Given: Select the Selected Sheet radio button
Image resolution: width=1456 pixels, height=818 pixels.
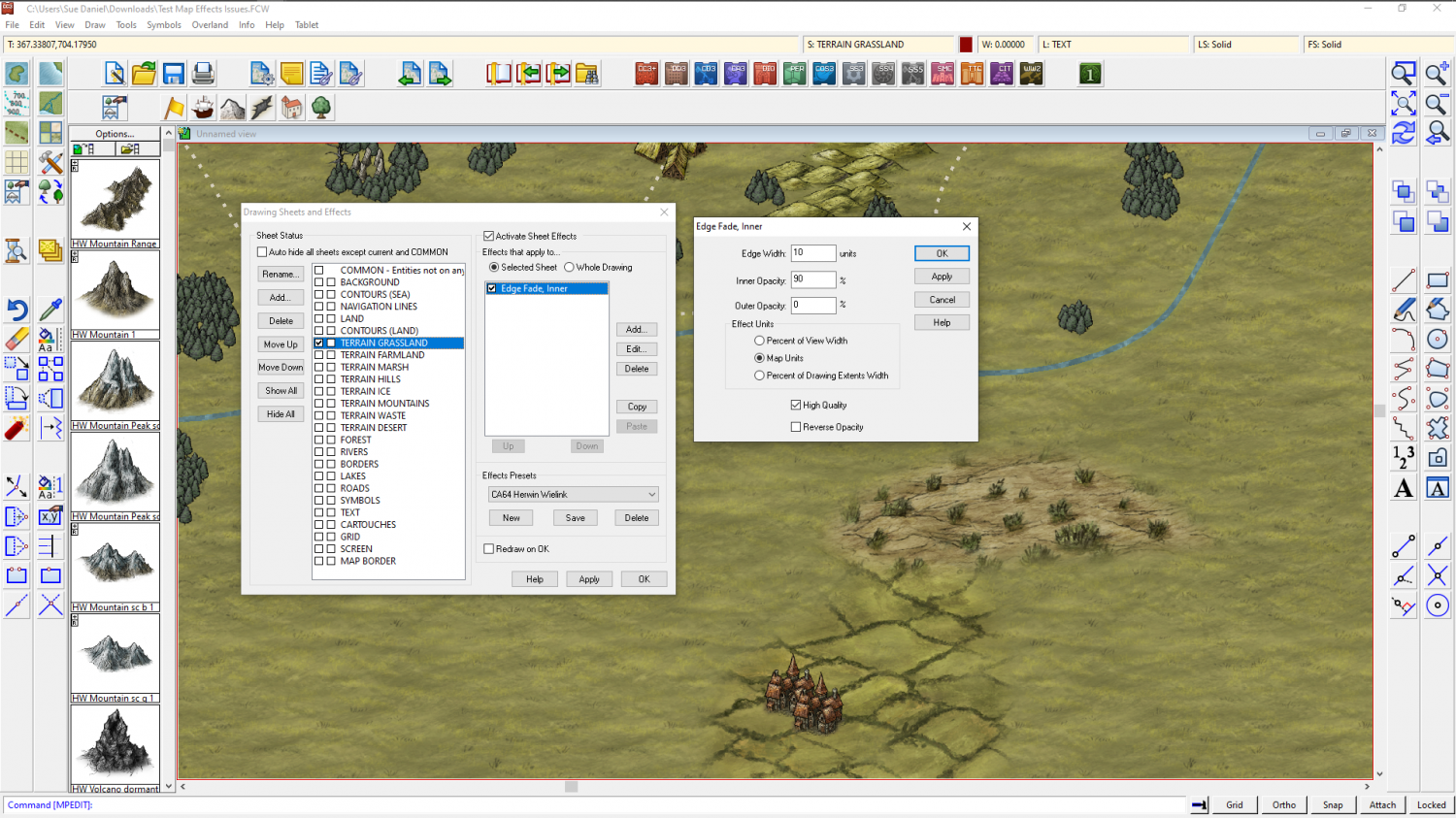Looking at the screenshot, I should point(494,268).
